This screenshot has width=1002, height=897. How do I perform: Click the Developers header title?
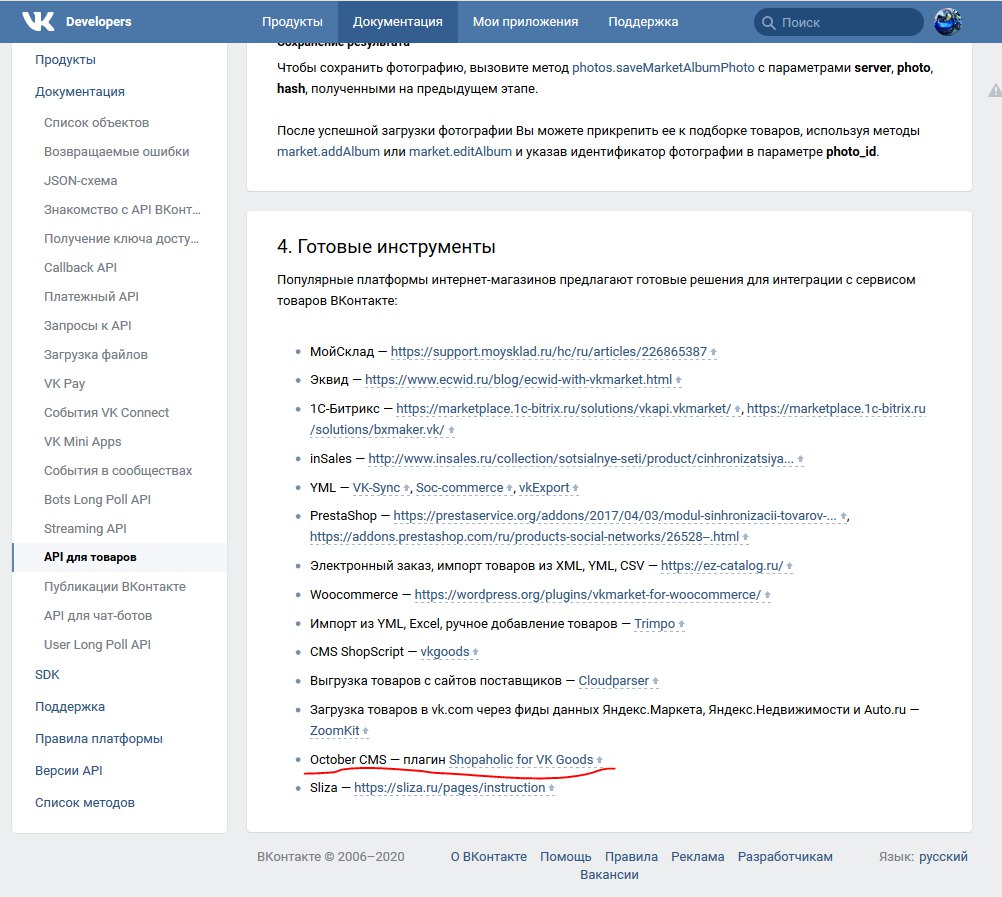[x=98, y=21]
